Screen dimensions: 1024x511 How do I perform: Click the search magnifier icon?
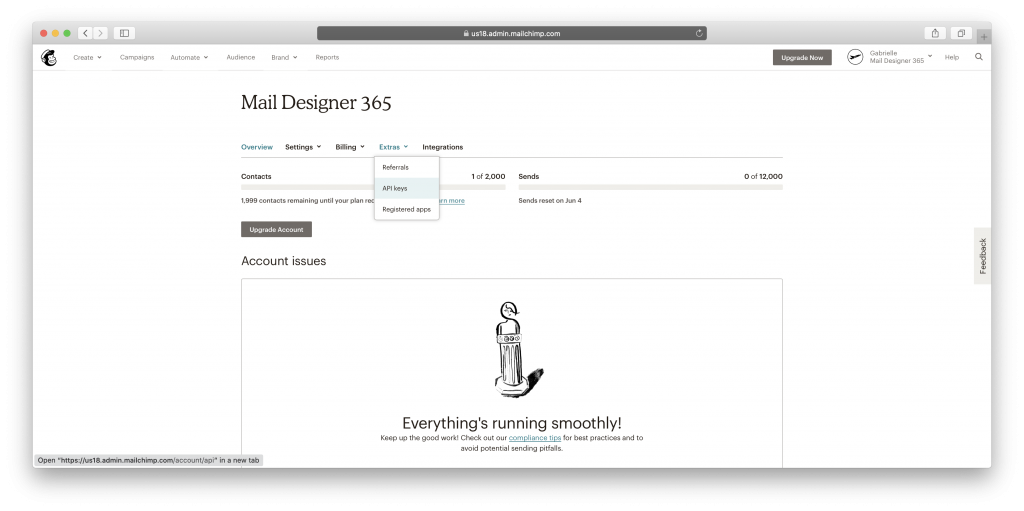(x=978, y=57)
